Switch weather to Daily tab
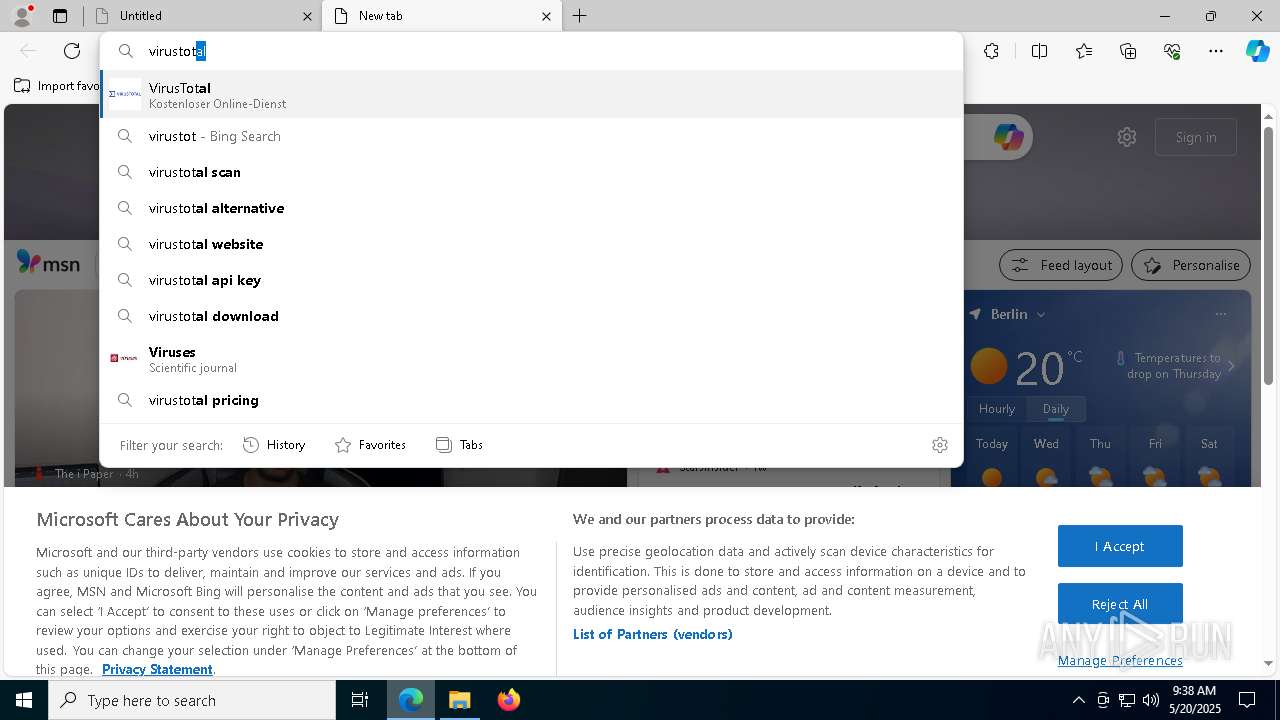 [x=1056, y=409]
